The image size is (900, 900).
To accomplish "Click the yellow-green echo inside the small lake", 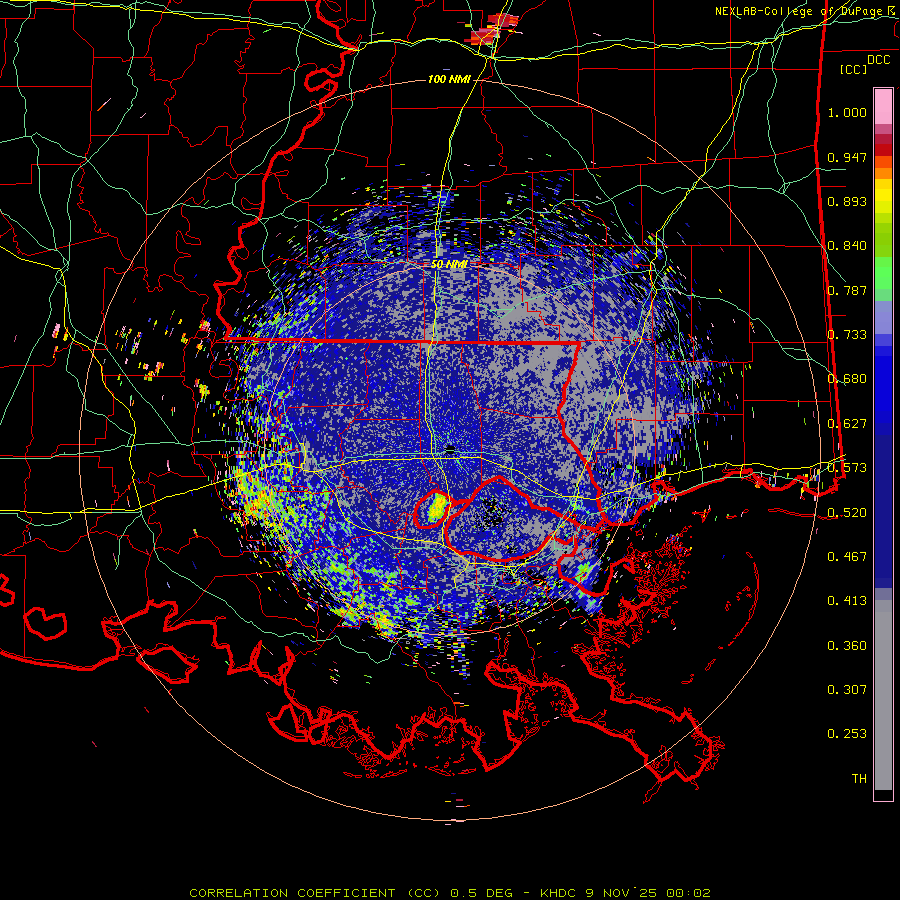I will (x=437, y=507).
